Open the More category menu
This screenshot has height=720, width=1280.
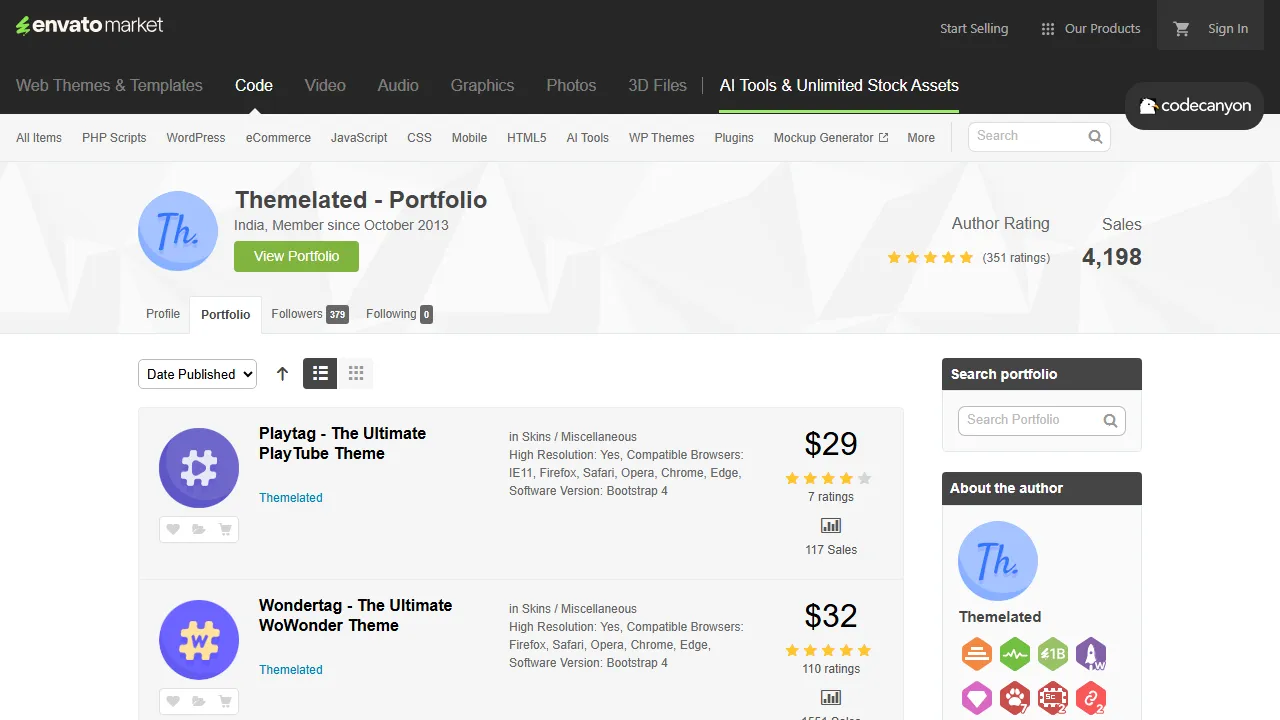(920, 137)
